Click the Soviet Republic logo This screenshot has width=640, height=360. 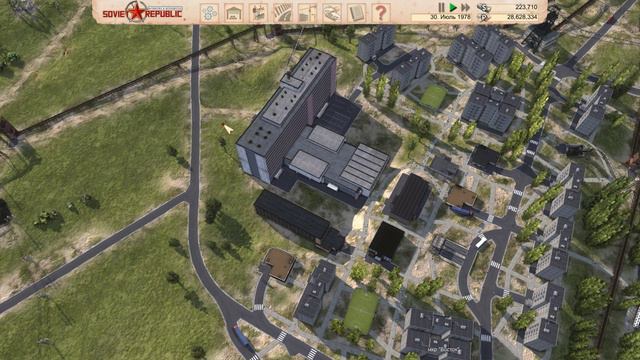142,12
